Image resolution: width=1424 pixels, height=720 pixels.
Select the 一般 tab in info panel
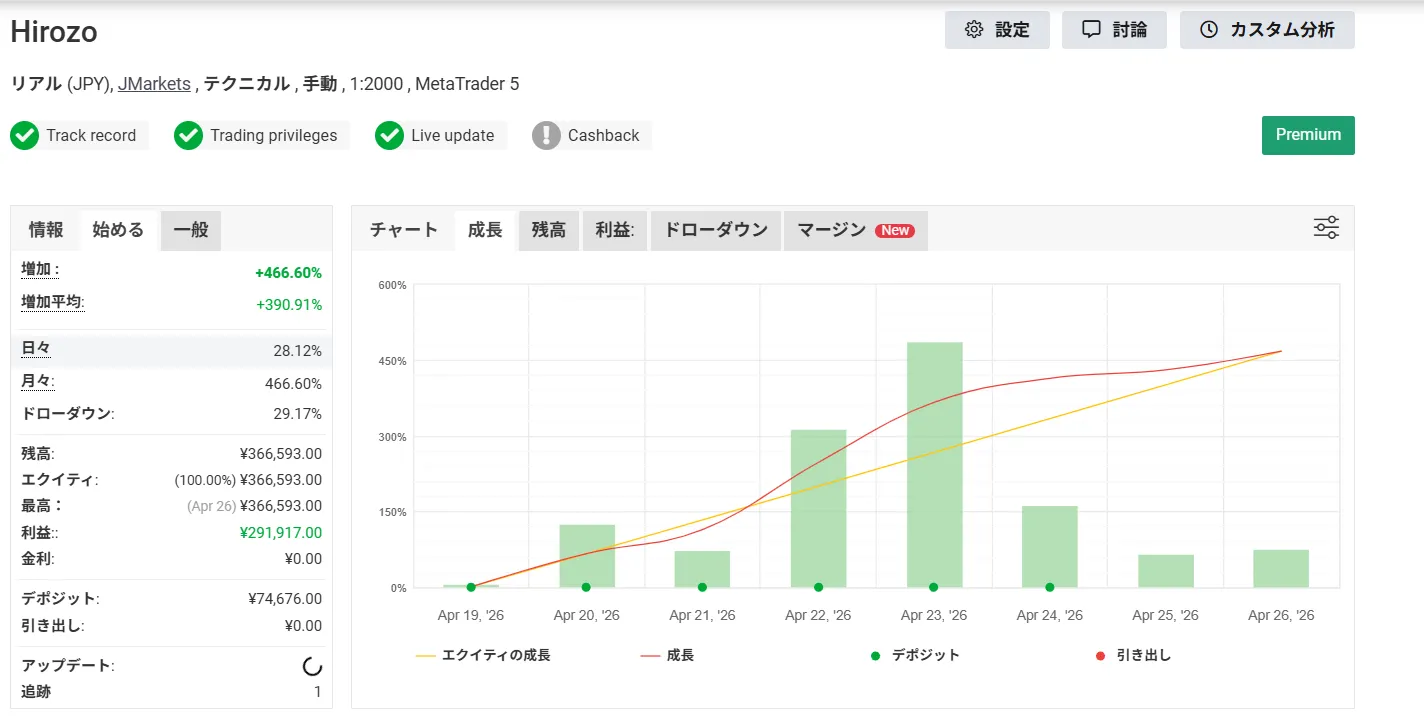coord(191,230)
